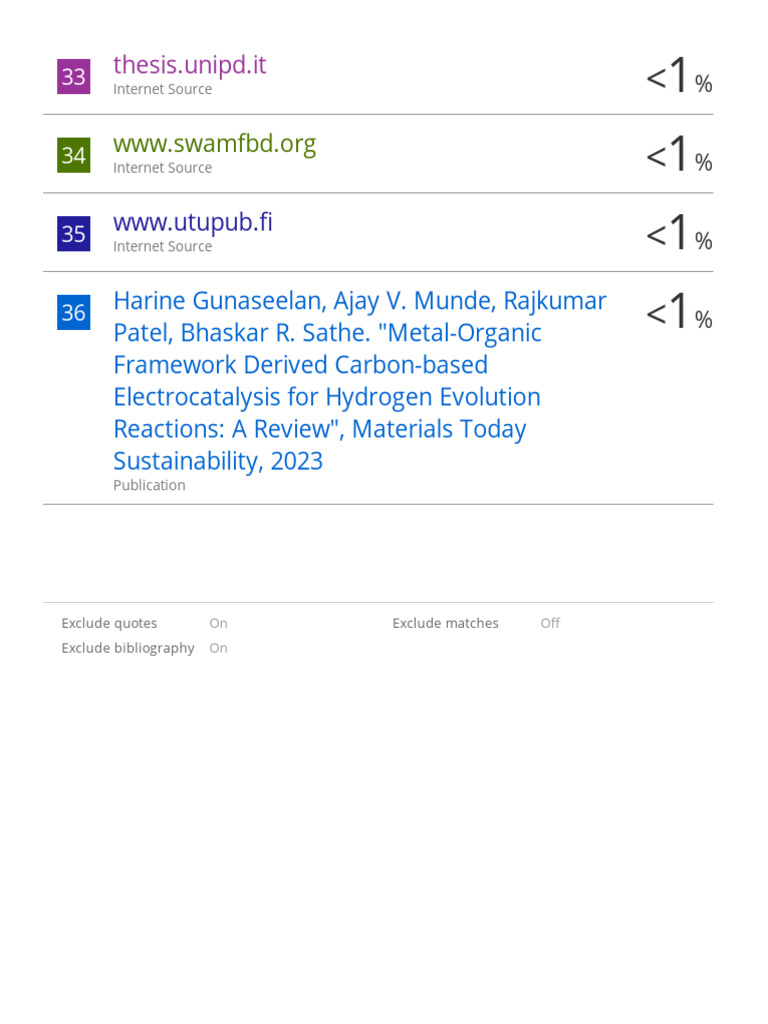This screenshot has width=768, height=1024.
Task: Click the <1% match for www.utupub.fi
Action: click(x=678, y=235)
